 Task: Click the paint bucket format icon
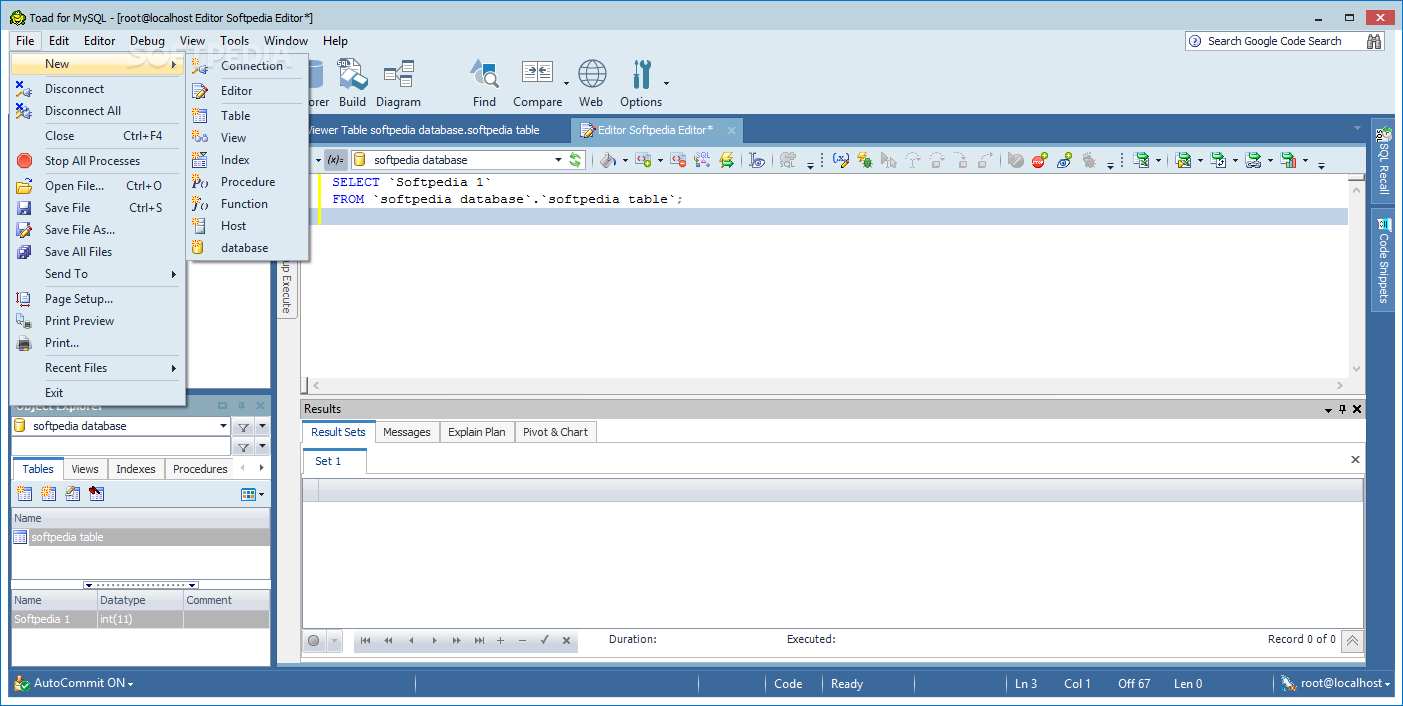tap(607, 160)
